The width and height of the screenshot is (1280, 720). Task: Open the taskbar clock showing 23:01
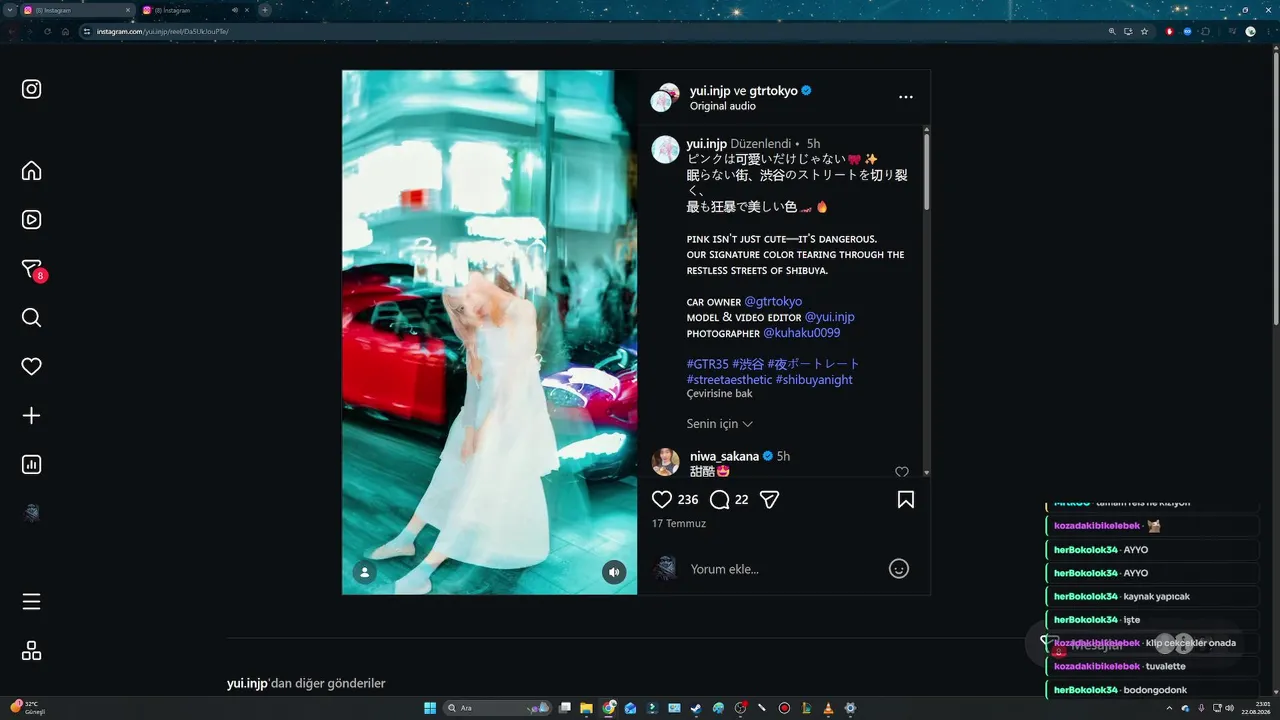click(x=1256, y=708)
